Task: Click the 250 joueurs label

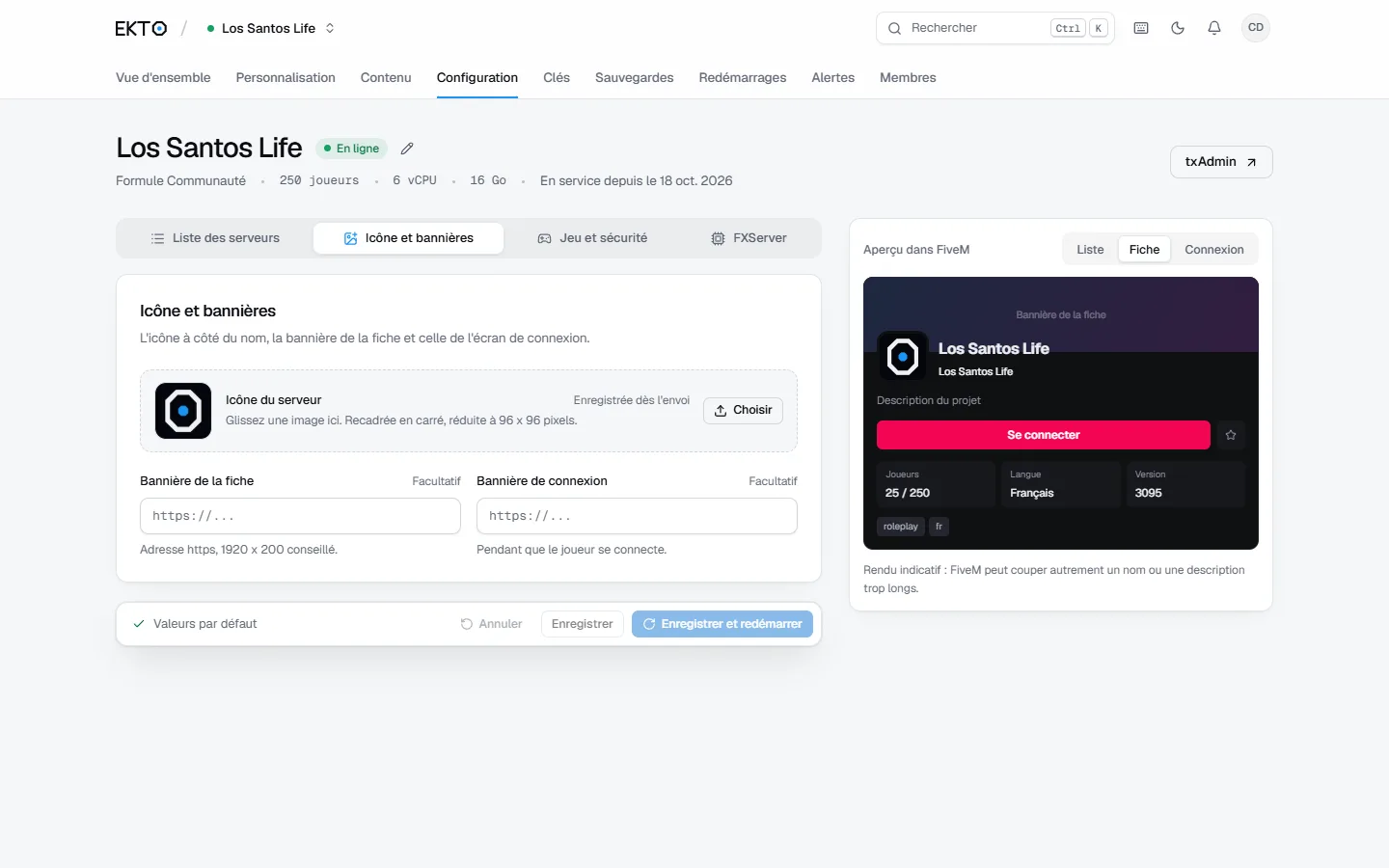Action: point(319,181)
